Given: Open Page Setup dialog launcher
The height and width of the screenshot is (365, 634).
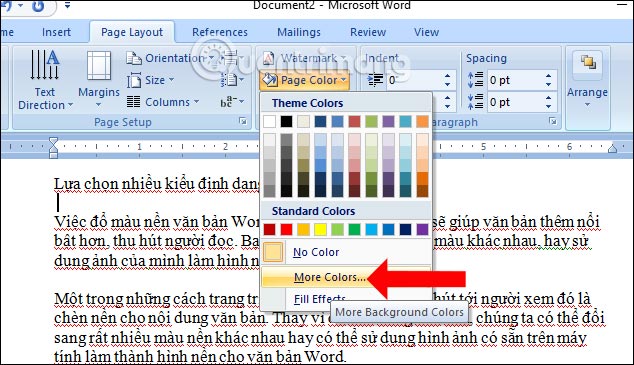Looking at the screenshot, I should pos(243,121).
